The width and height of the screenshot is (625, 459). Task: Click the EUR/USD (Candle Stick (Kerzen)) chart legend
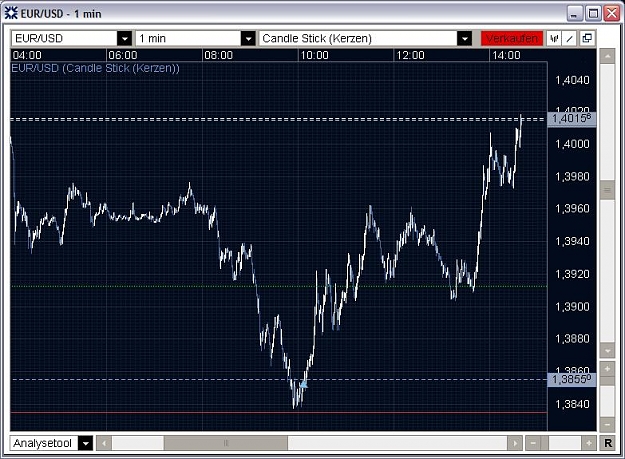click(x=95, y=68)
